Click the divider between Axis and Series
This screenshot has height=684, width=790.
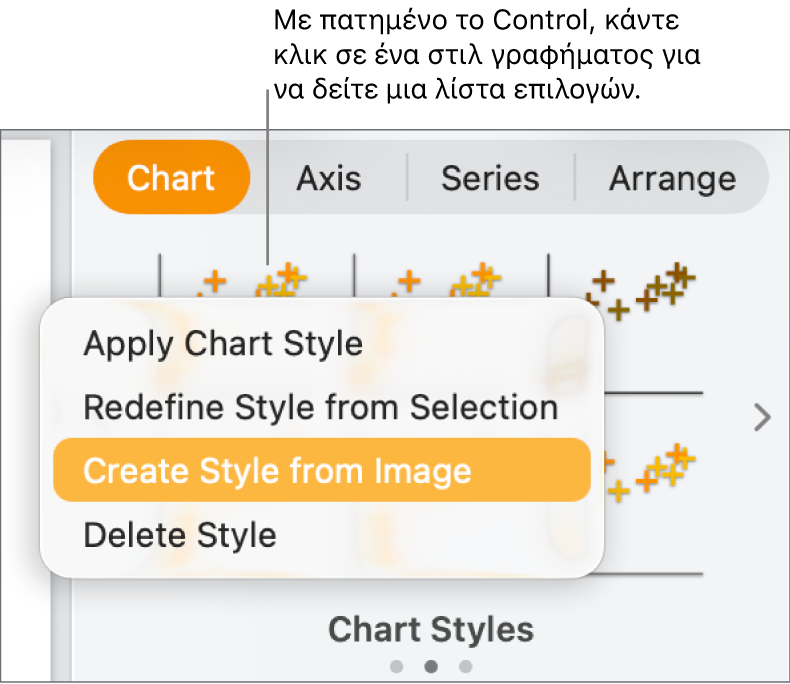click(x=406, y=178)
